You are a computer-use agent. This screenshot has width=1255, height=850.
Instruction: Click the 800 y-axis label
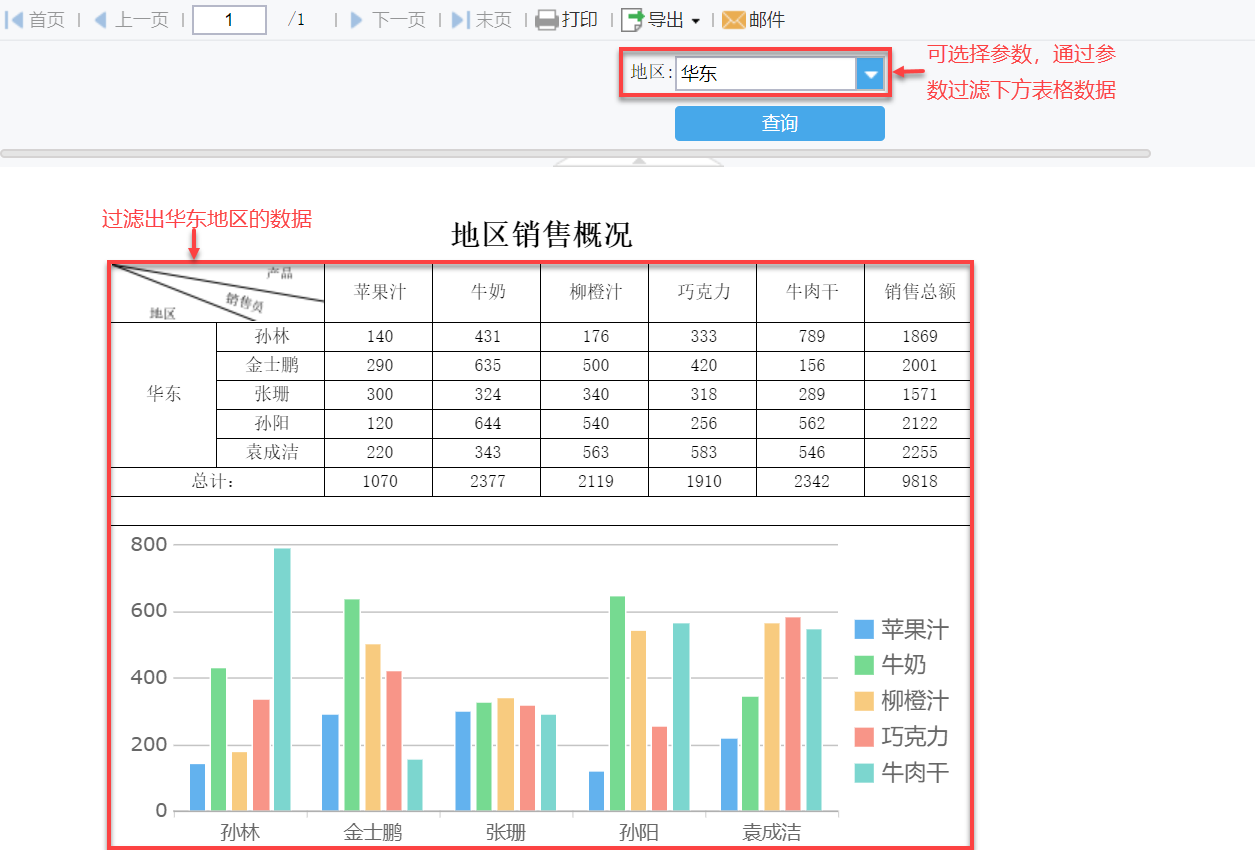[x=149, y=545]
